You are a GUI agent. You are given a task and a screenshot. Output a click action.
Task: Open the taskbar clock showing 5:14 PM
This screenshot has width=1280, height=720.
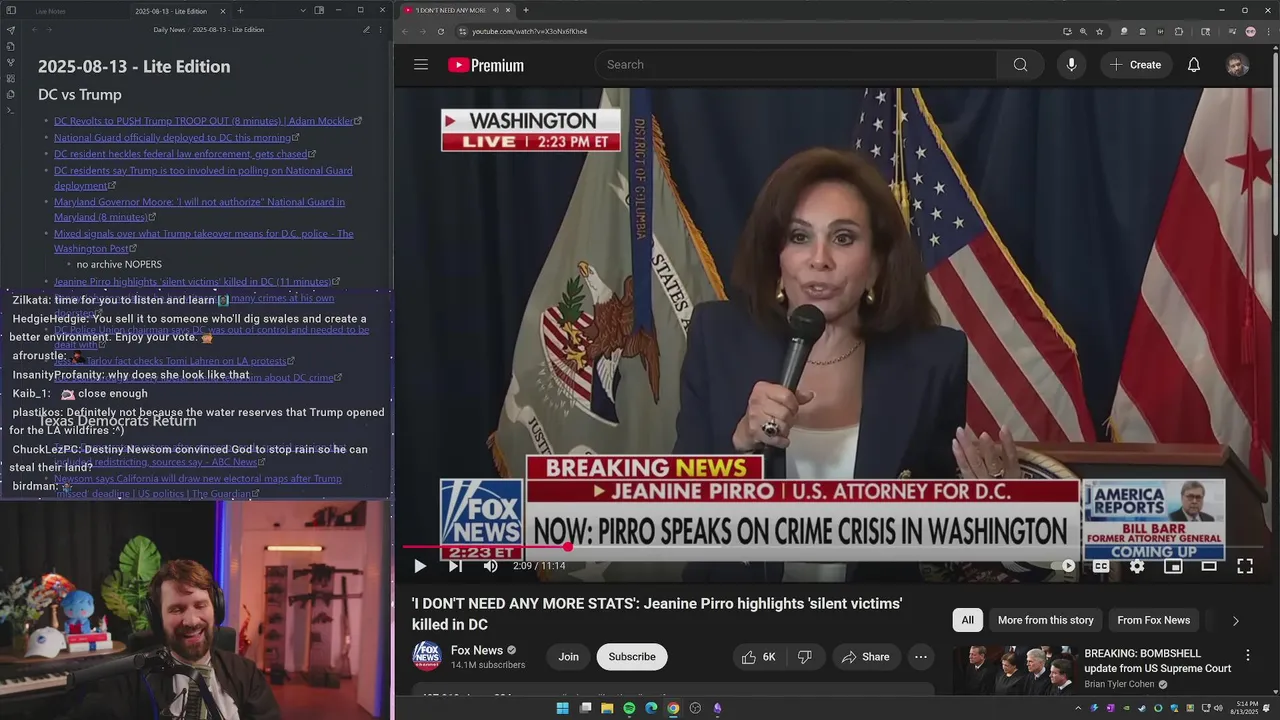[x=1245, y=708]
